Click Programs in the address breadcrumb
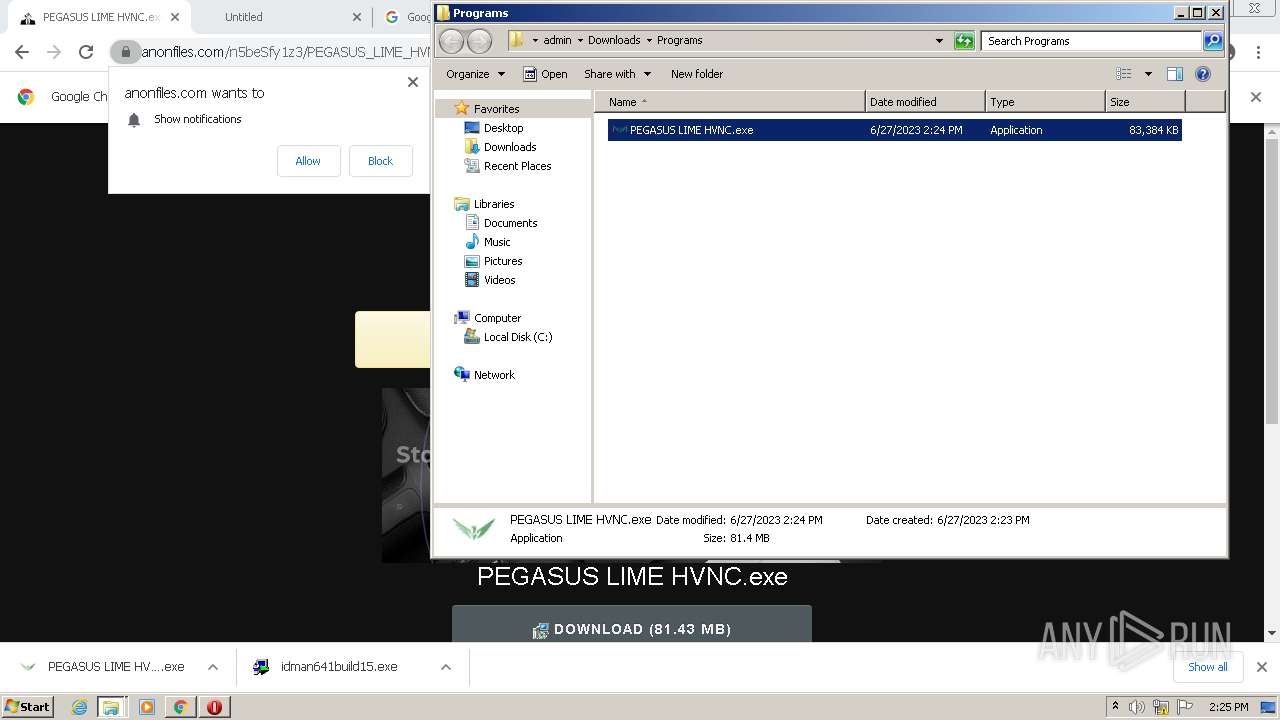Image resolution: width=1280 pixels, height=720 pixels. (x=679, y=41)
